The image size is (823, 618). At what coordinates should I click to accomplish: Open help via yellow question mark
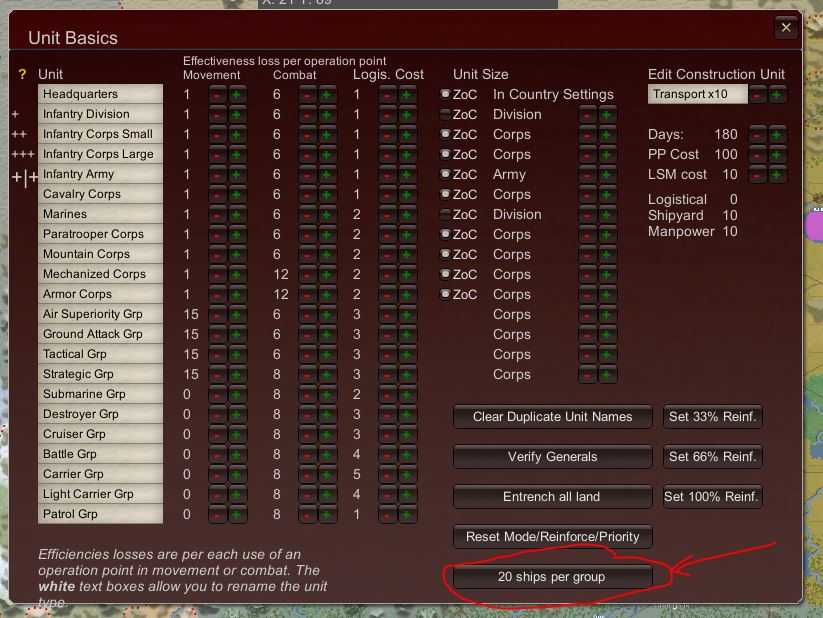[22, 75]
